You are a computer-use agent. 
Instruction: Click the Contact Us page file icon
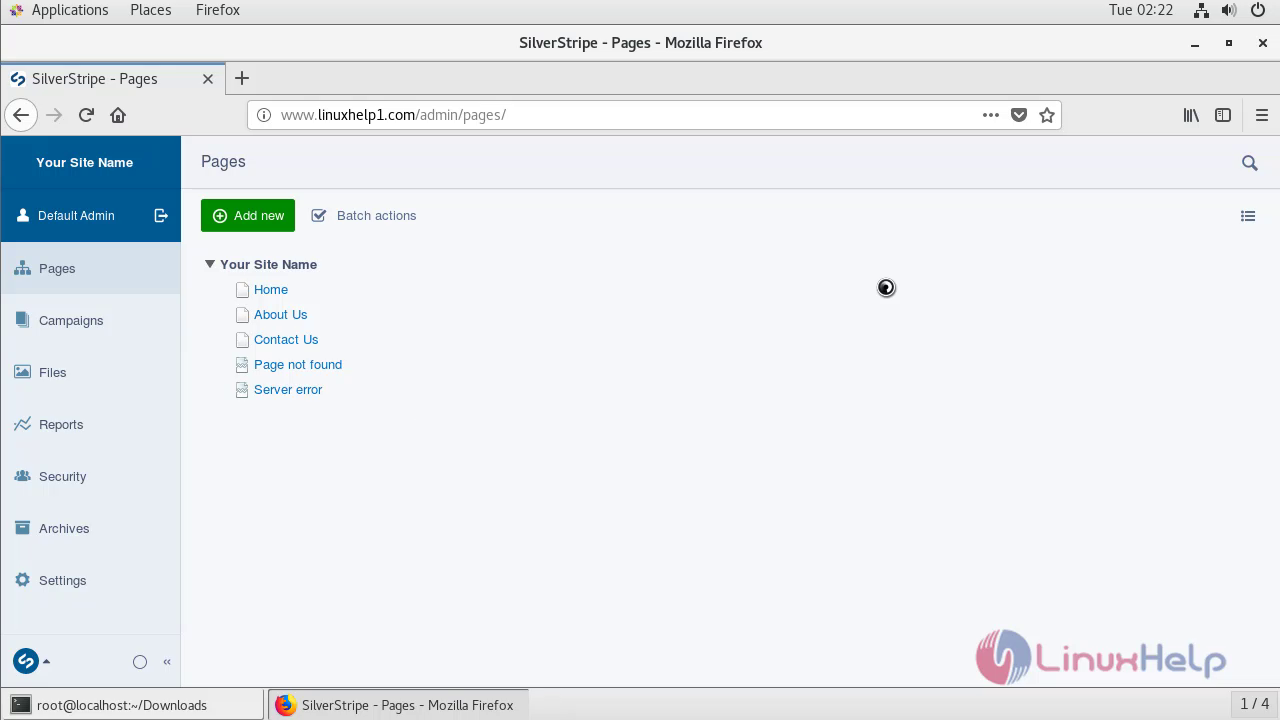coord(242,340)
